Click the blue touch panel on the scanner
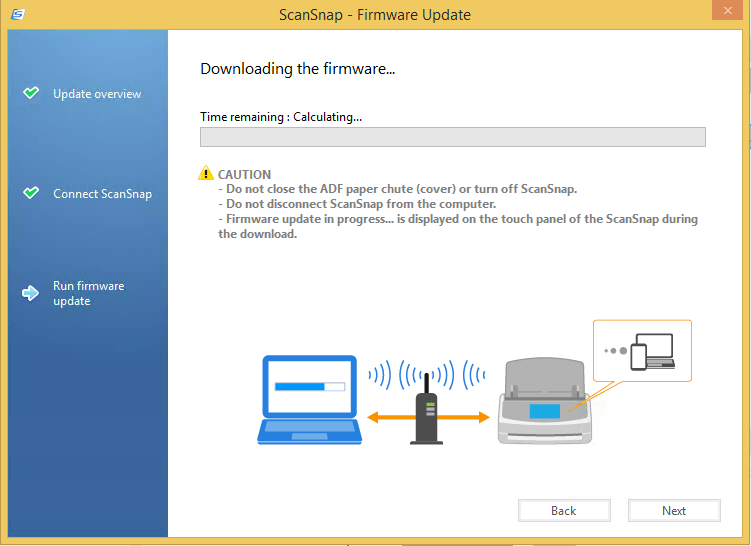 pyautogui.click(x=545, y=411)
